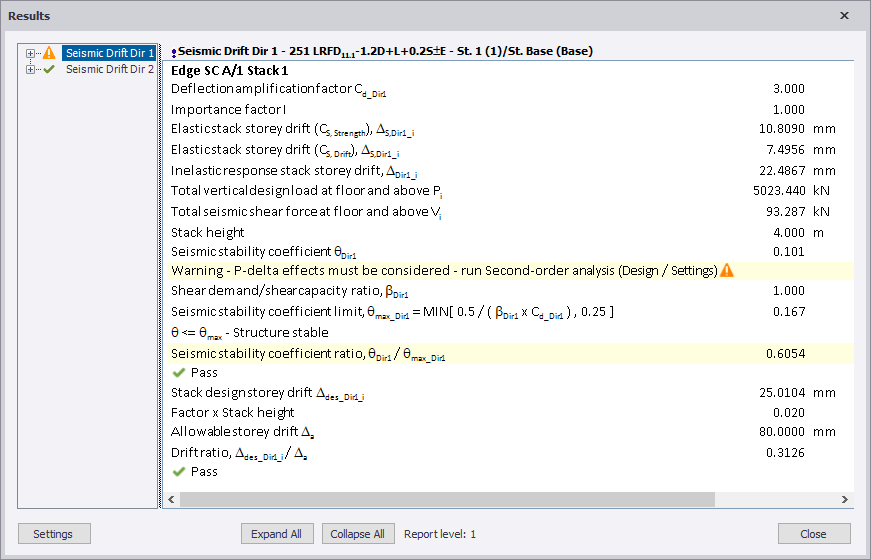Close the Results dialog with X
This screenshot has width=871, height=560.
coord(844,16)
